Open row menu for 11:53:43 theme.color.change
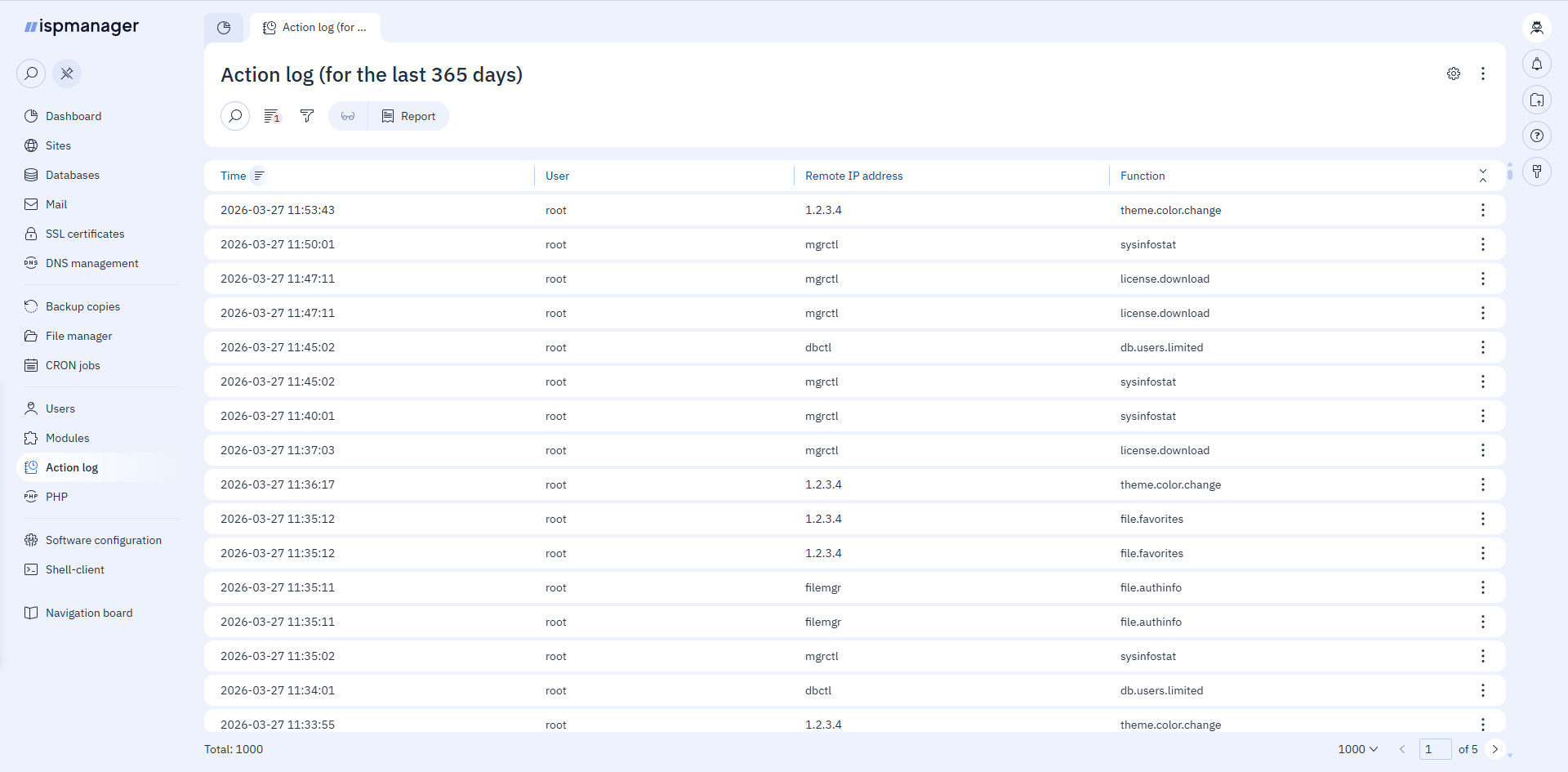 tap(1483, 210)
